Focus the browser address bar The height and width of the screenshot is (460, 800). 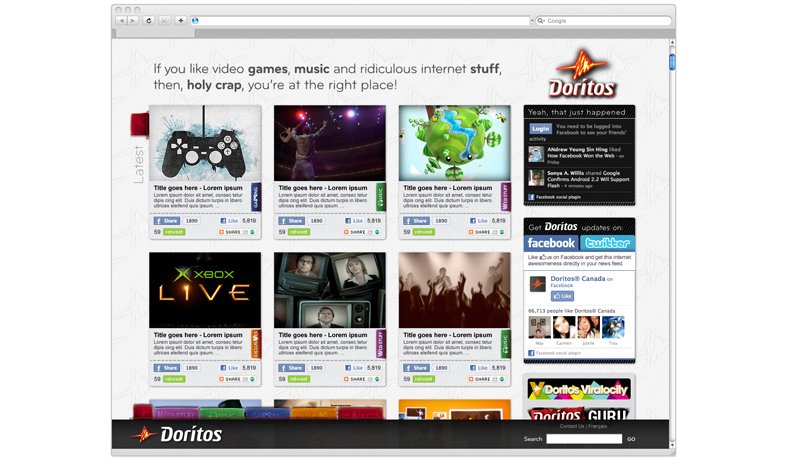click(360, 21)
